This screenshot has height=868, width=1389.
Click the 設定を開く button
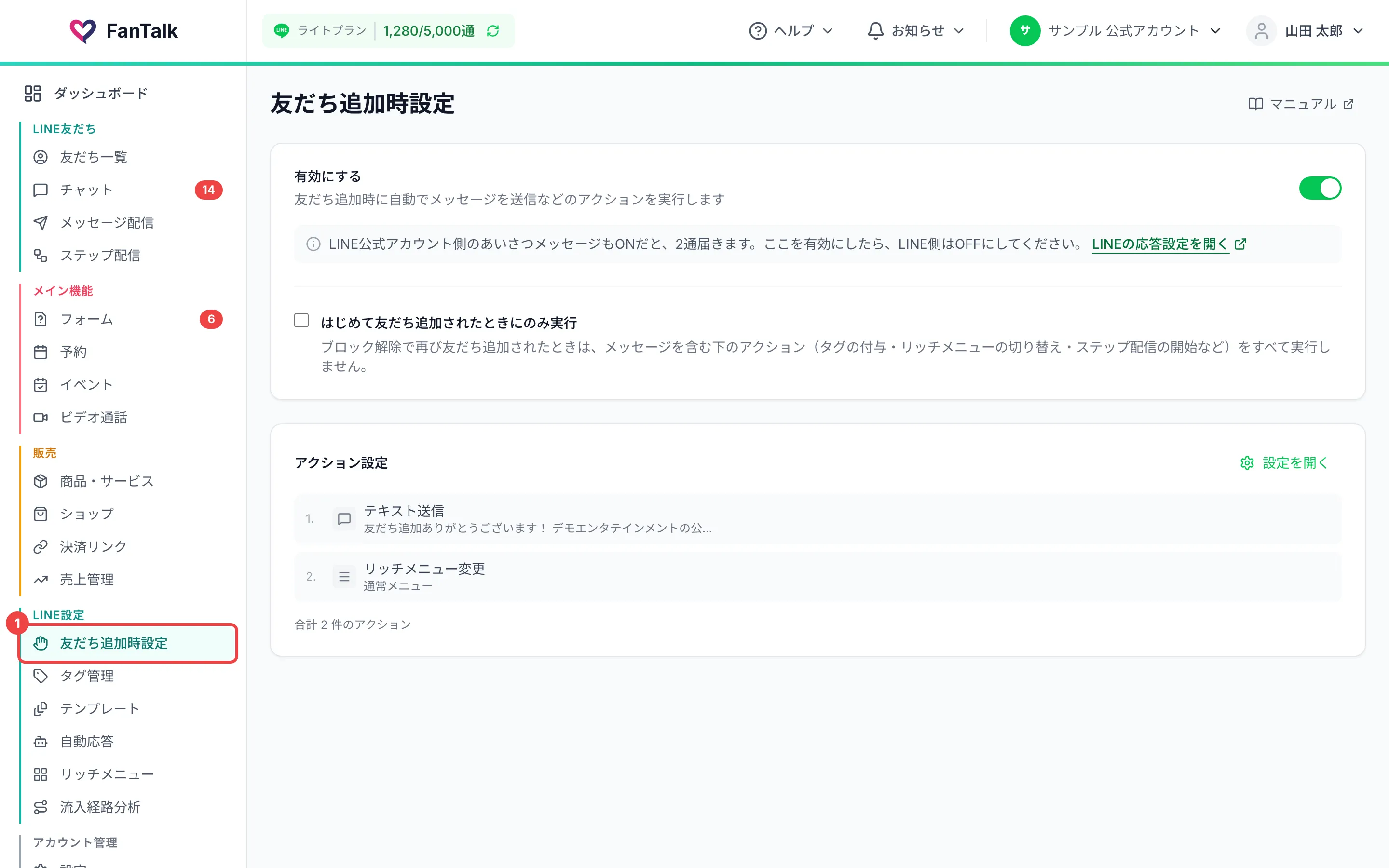click(1283, 463)
